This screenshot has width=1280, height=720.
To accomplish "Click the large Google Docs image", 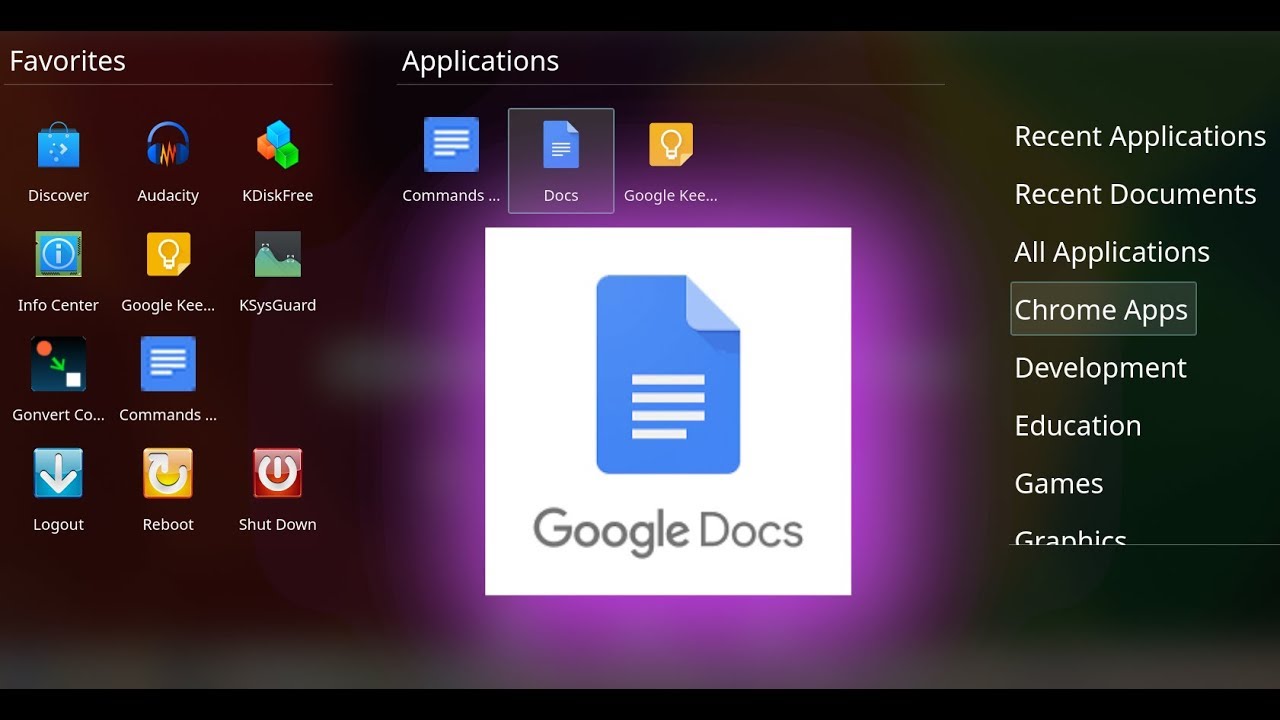I will [x=668, y=411].
